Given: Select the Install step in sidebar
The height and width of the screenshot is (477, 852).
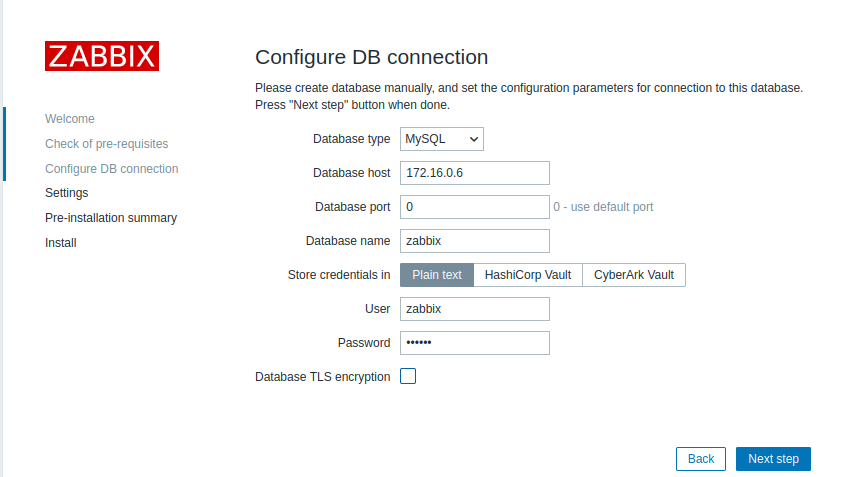Looking at the screenshot, I should click(x=61, y=243).
